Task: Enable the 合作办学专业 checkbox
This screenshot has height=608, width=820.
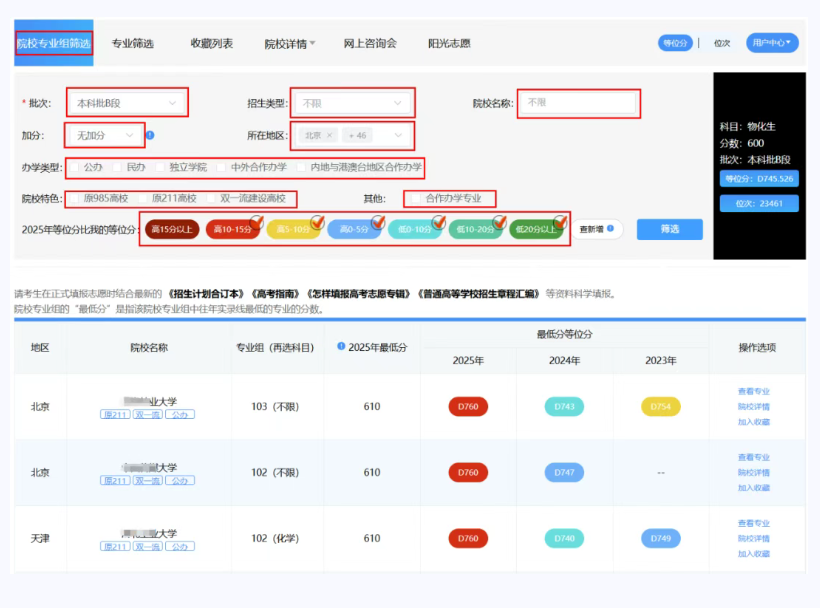Action: coord(416,199)
